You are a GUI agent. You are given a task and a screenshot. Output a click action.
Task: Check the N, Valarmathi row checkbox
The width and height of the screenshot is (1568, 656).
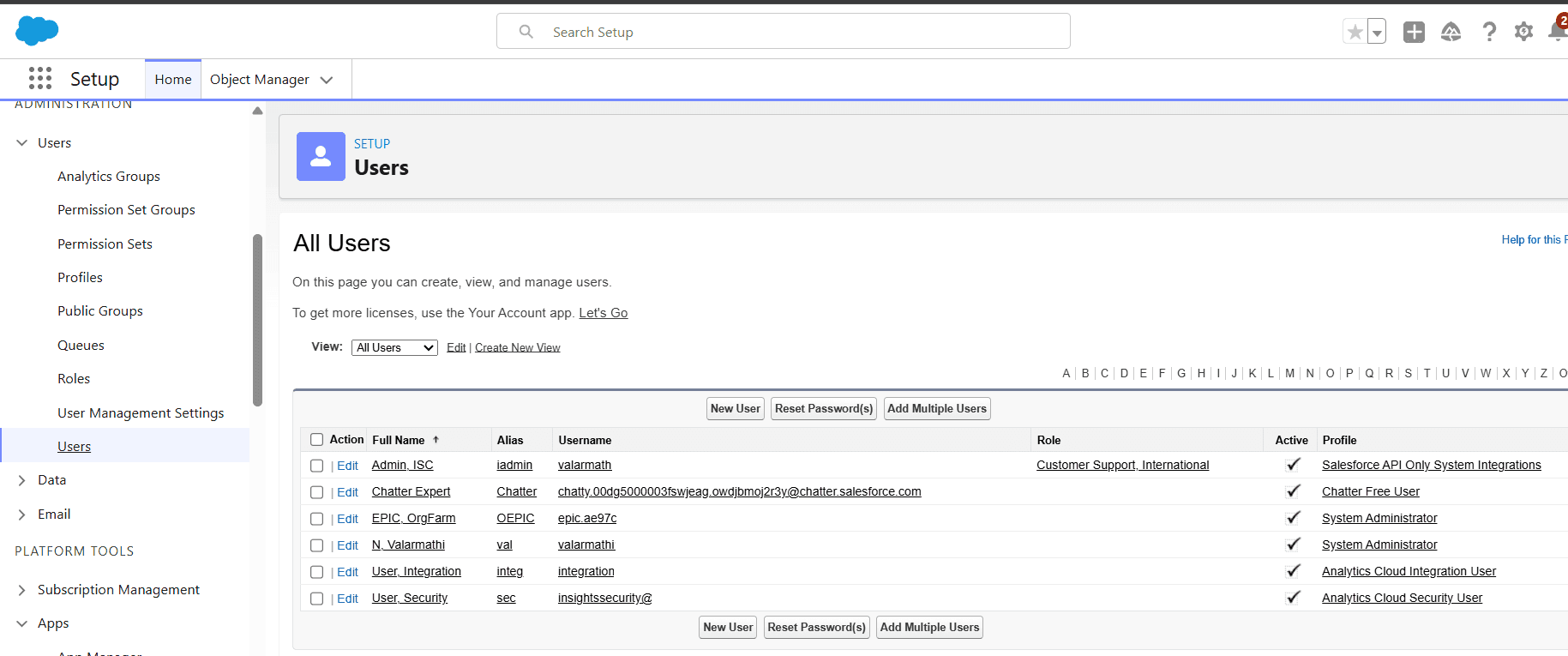point(316,545)
